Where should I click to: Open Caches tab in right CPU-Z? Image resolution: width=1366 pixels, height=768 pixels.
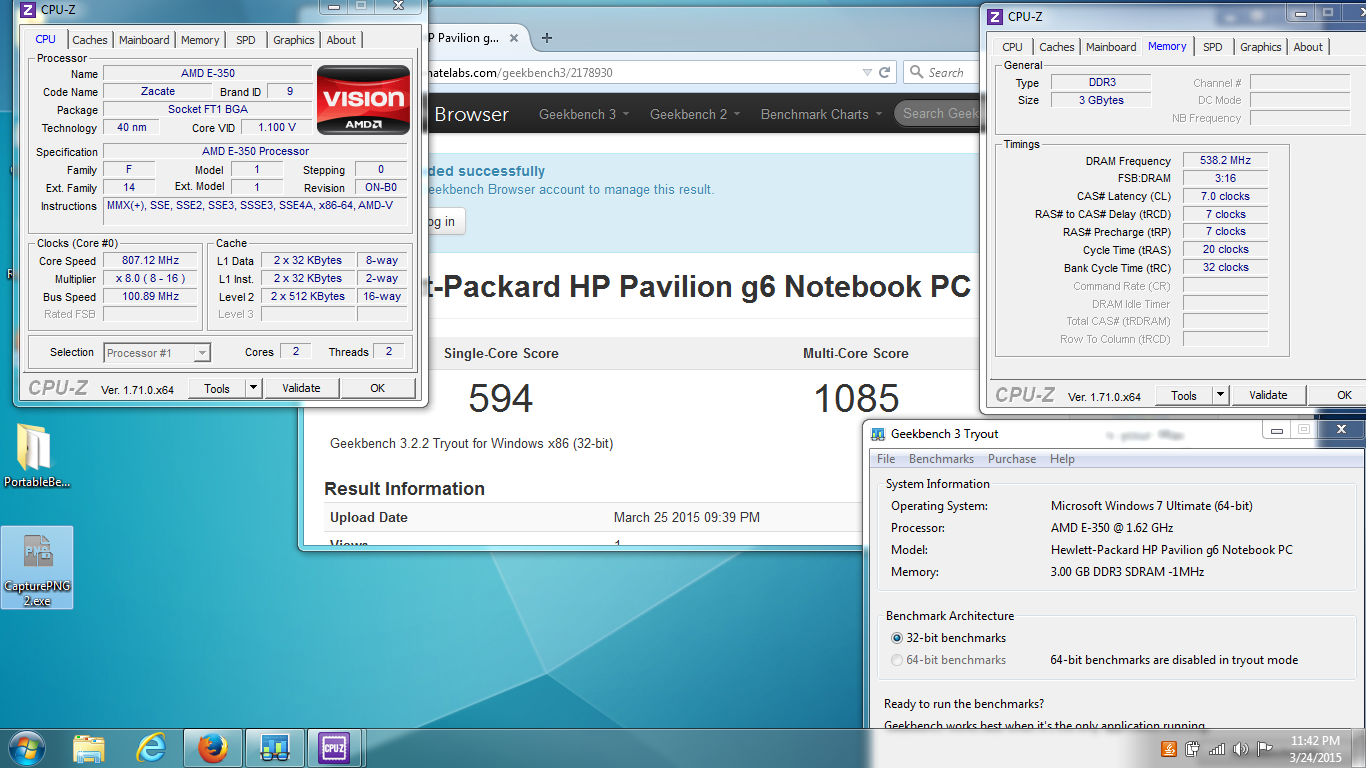pos(1057,47)
